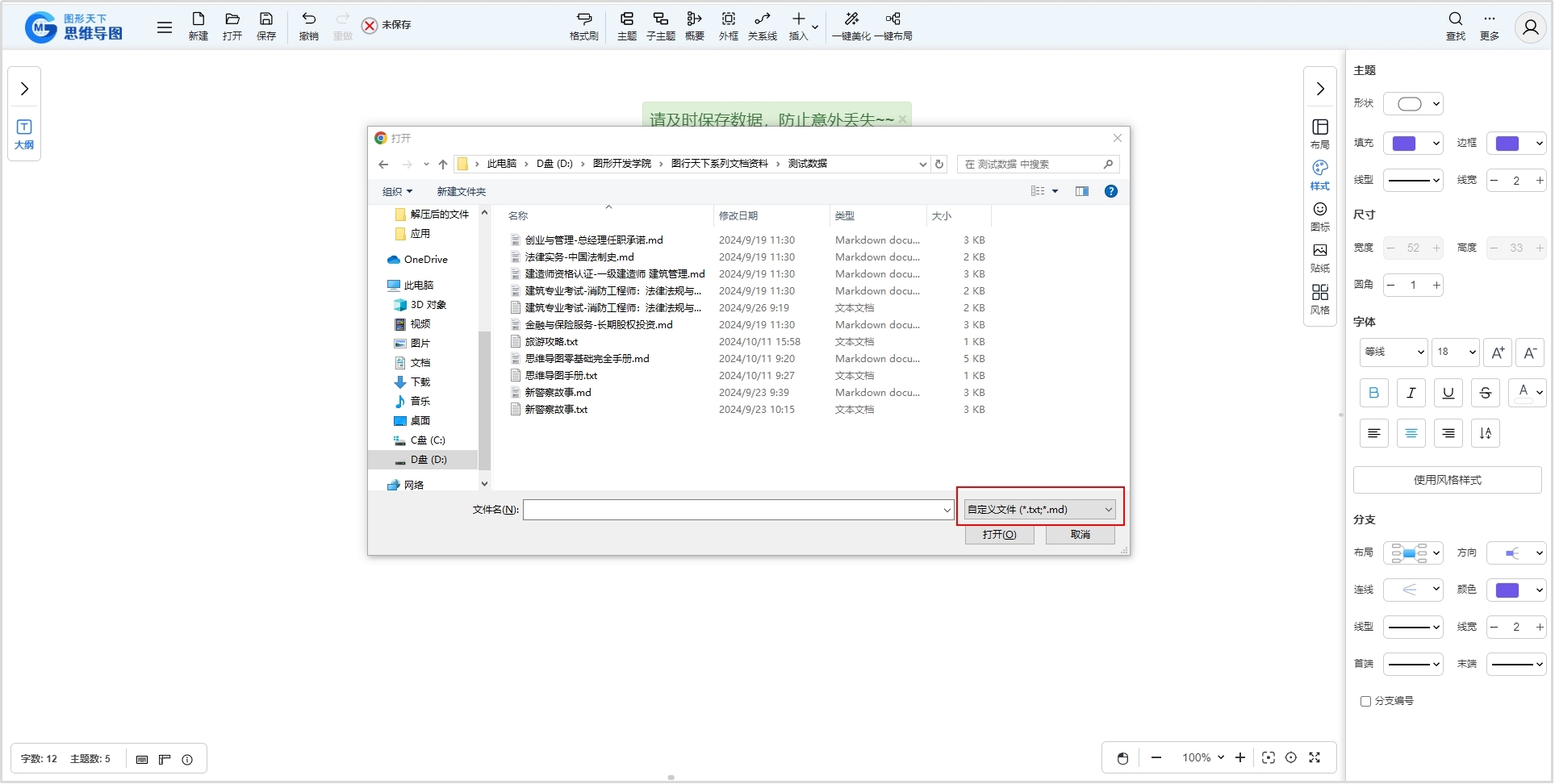Toggle Italic text formatting
Screen dimensions: 1555x784
1411,393
